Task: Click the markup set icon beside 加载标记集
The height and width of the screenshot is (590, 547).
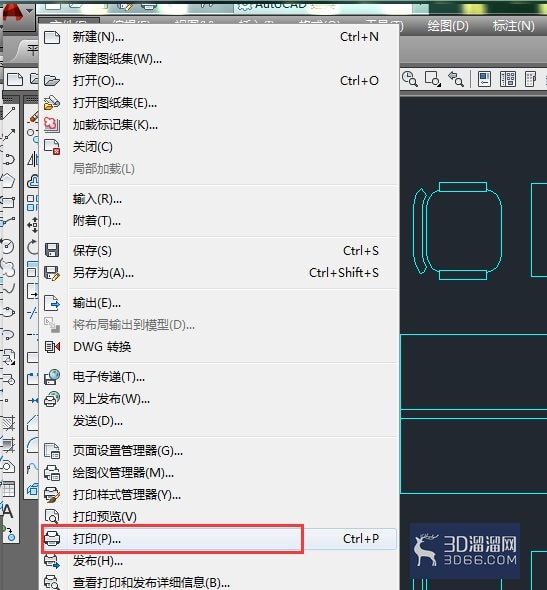Action: pos(52,125)
